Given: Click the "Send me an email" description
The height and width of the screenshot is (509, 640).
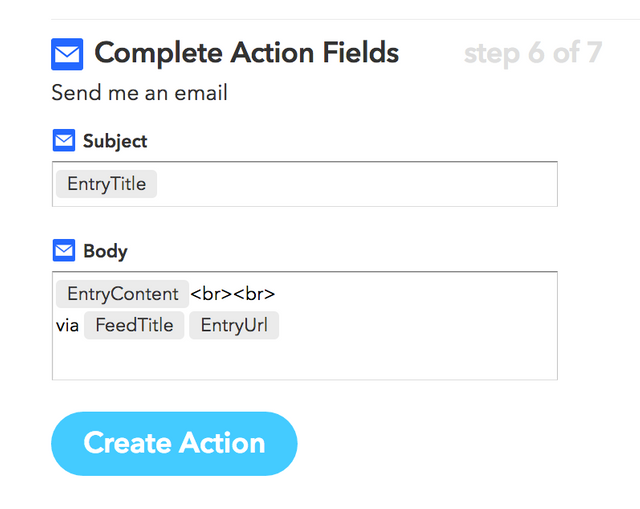Looking at the screenshot, I should click(140, 94).
